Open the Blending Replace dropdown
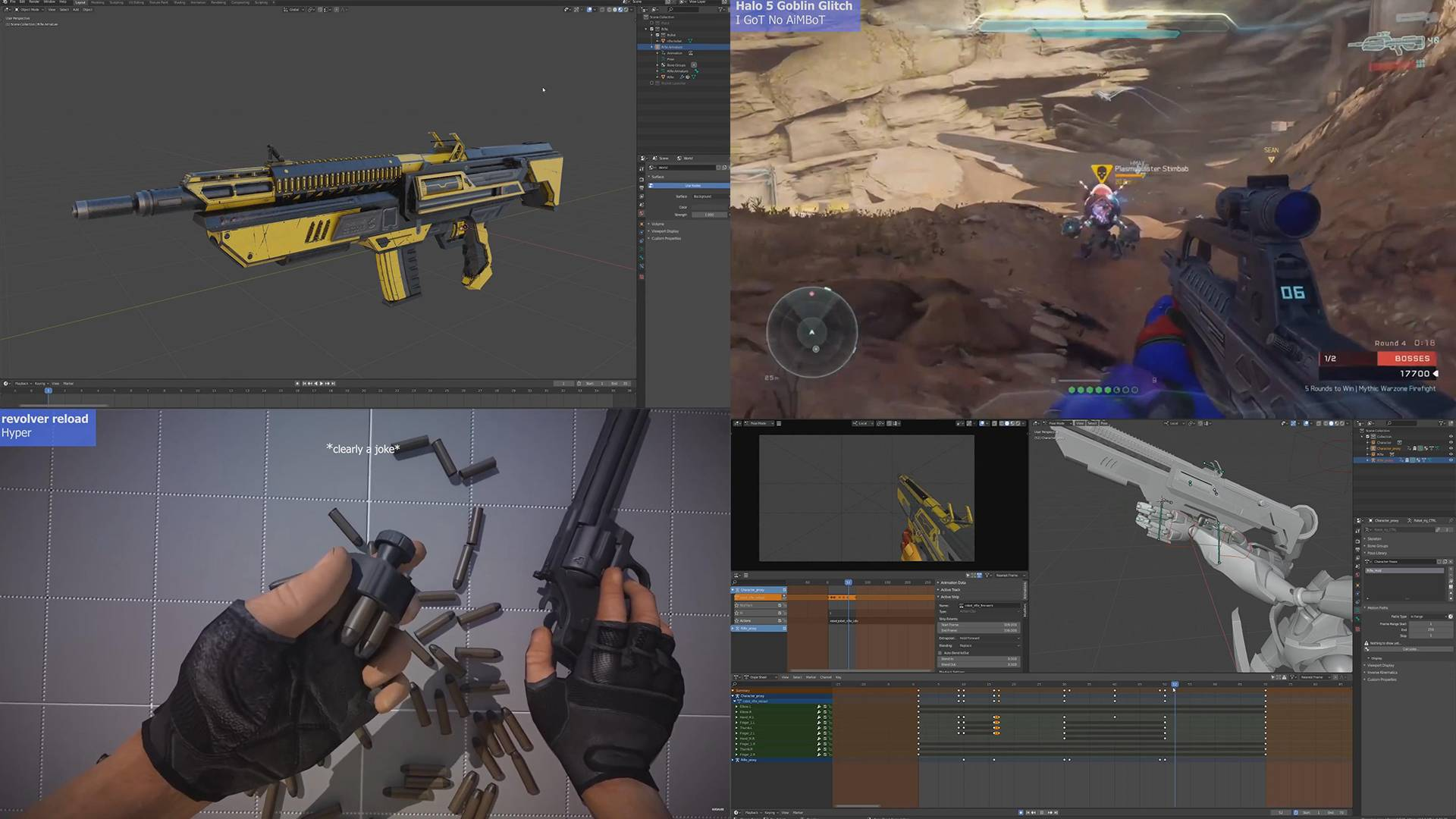1456x819 pixels. [x=989, y=645]
